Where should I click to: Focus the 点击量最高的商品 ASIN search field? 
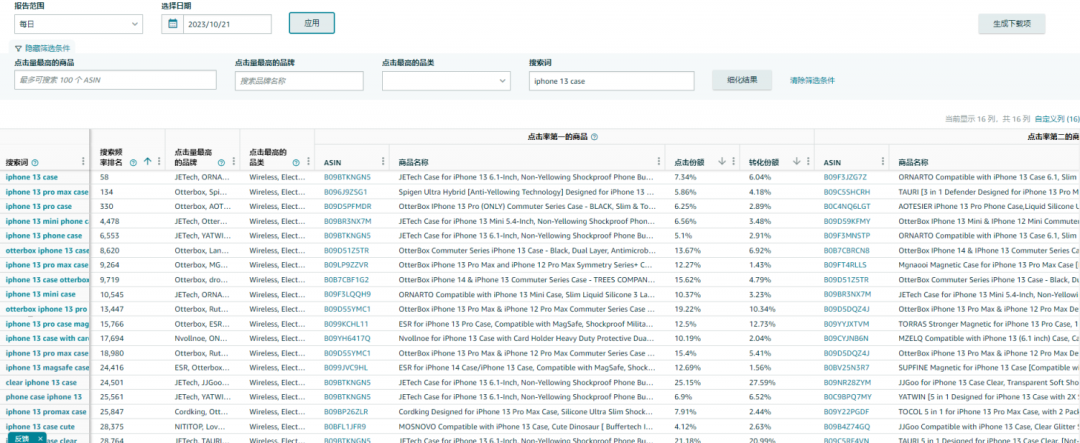(x=116, y=81)
